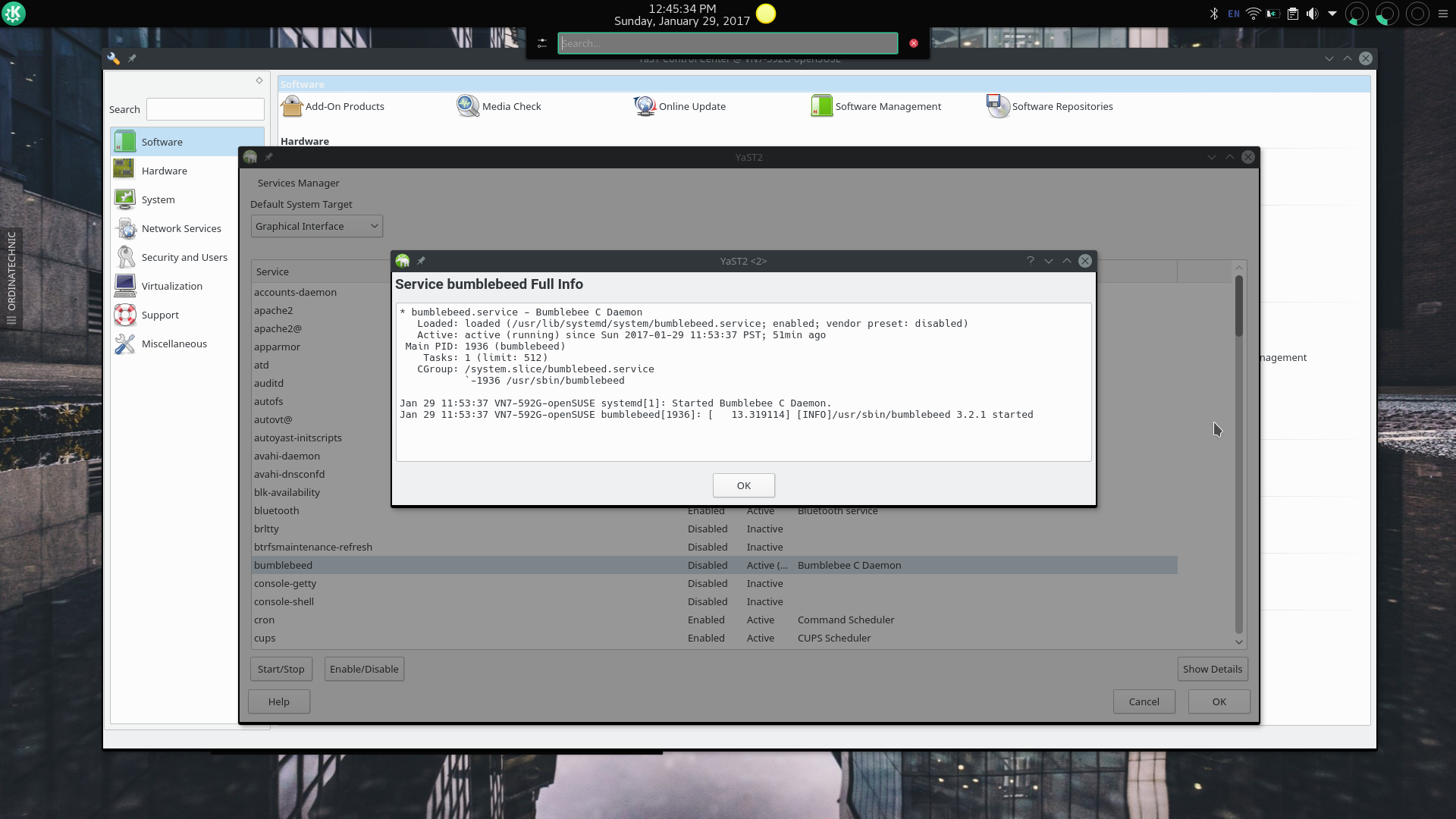Close KRunner with the red X icon
1456x819 pixels.
(914, 43)
